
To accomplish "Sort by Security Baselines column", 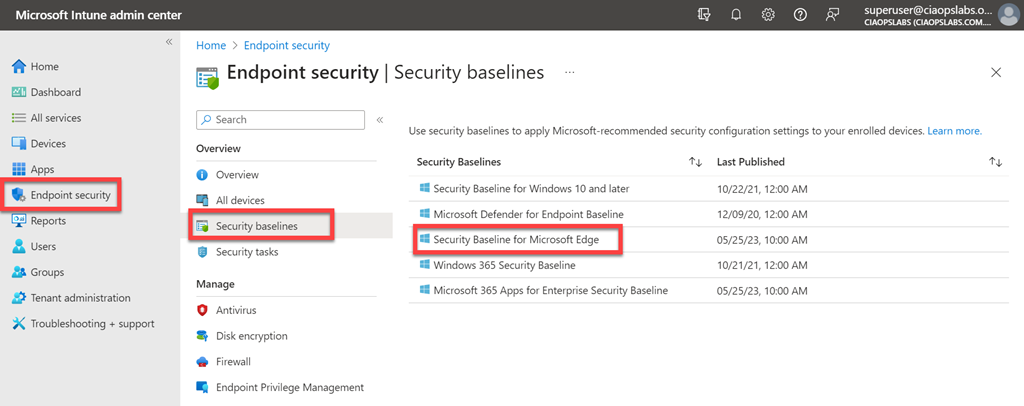I will (695, 162).
